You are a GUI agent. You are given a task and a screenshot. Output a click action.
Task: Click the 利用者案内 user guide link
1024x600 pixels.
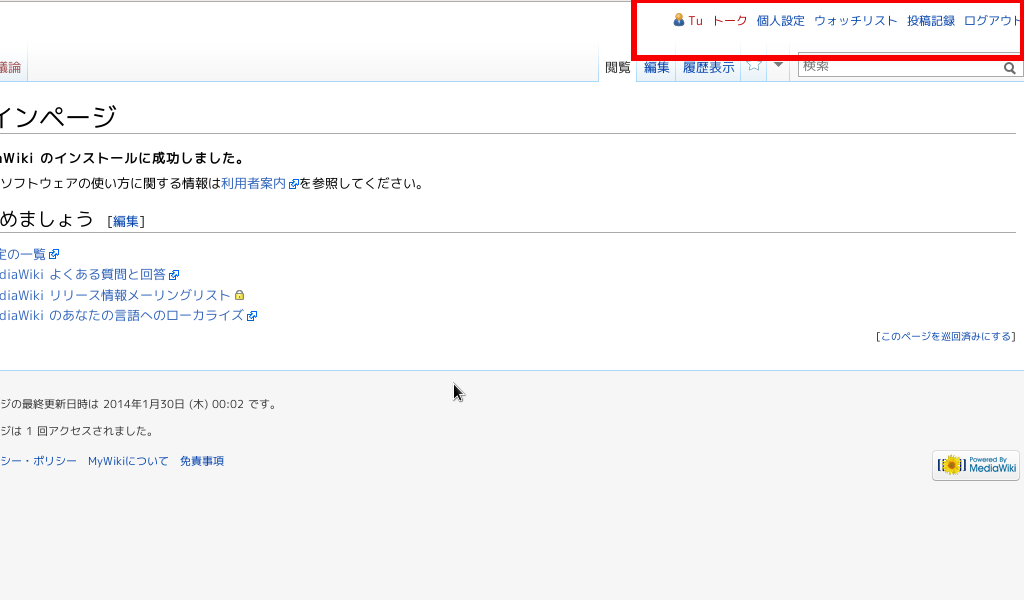point(253,183)
